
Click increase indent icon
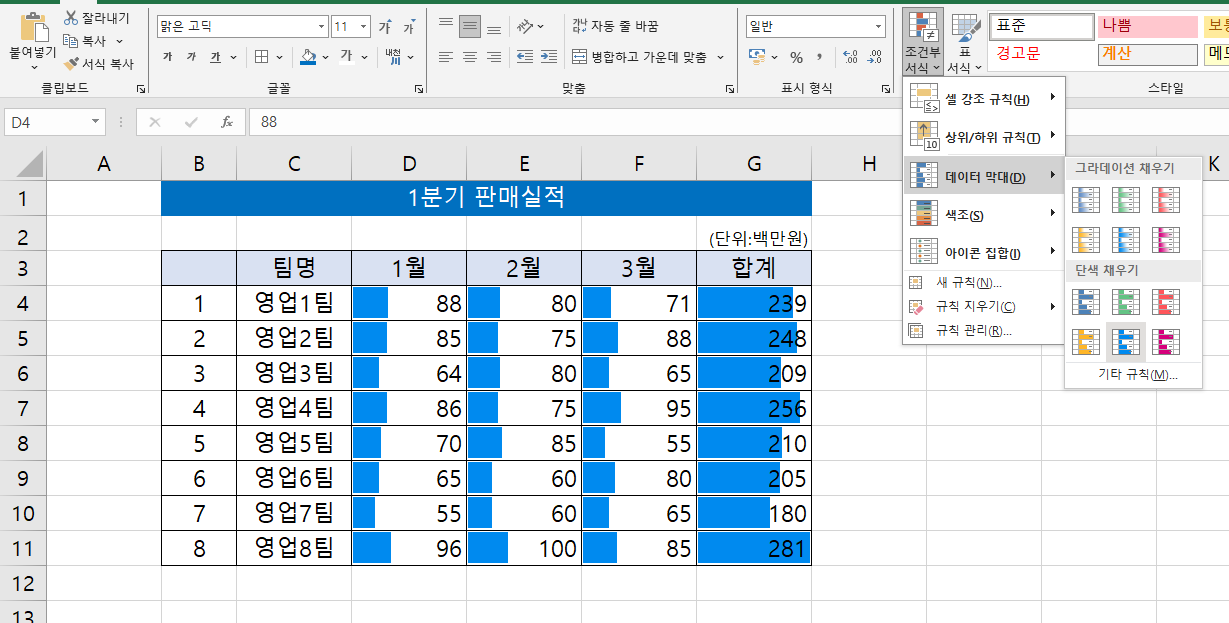click(x=547, y=57)
